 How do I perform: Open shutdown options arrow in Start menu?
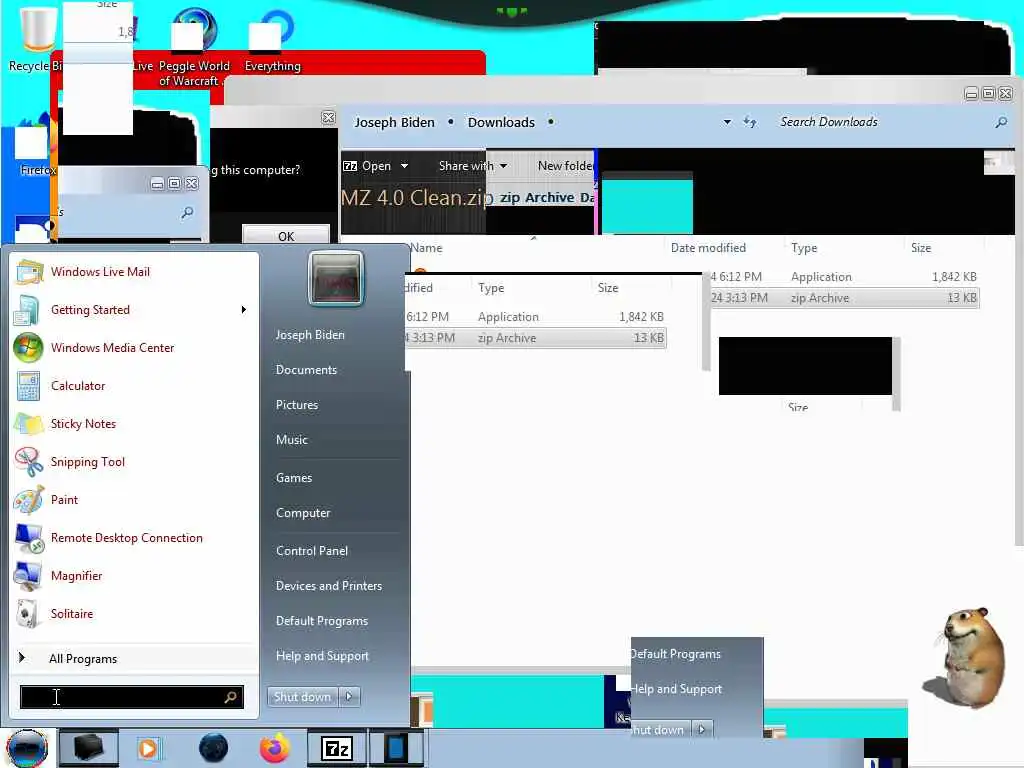coord(349,697)
